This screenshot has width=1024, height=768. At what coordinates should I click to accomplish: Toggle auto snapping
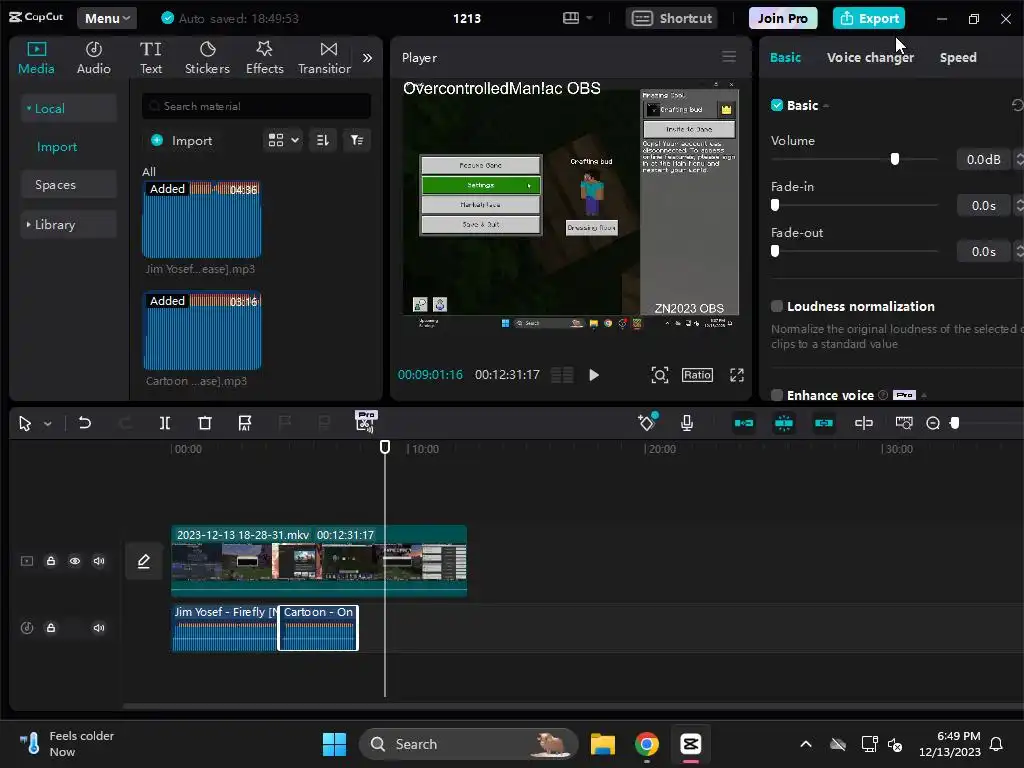click(x=784, y=423)
